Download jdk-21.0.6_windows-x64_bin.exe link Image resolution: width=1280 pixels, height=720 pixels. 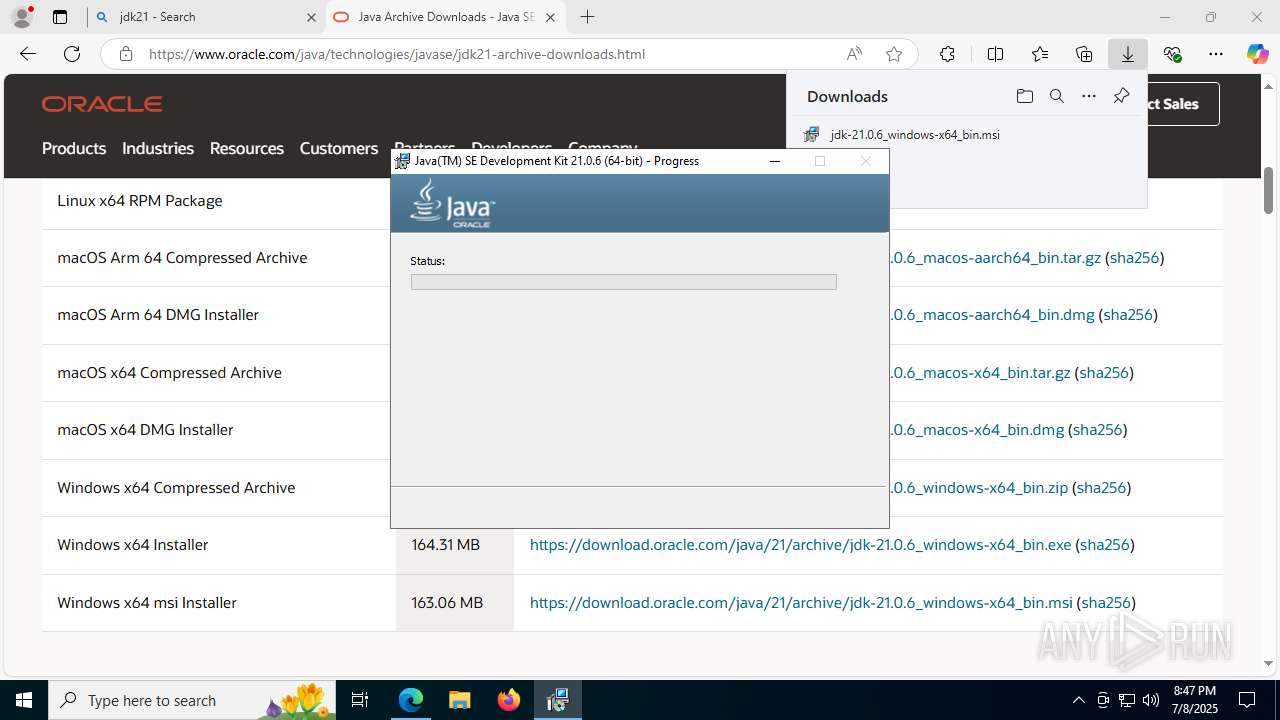click(800, 544)
